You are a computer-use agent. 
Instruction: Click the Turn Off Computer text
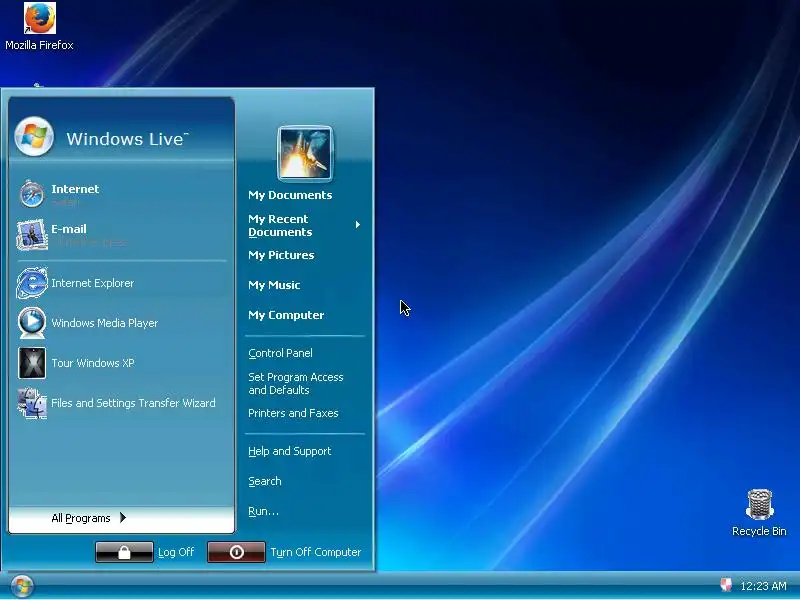pyautogui.click(x=316, y=552)
